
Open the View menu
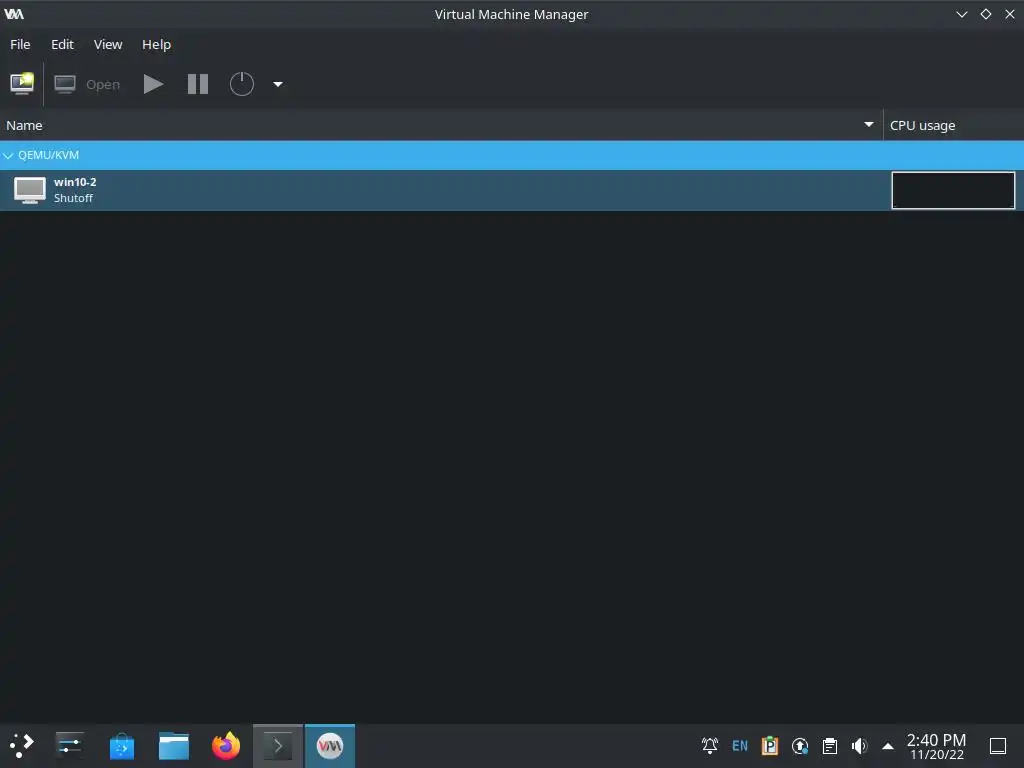pos(108,44)
